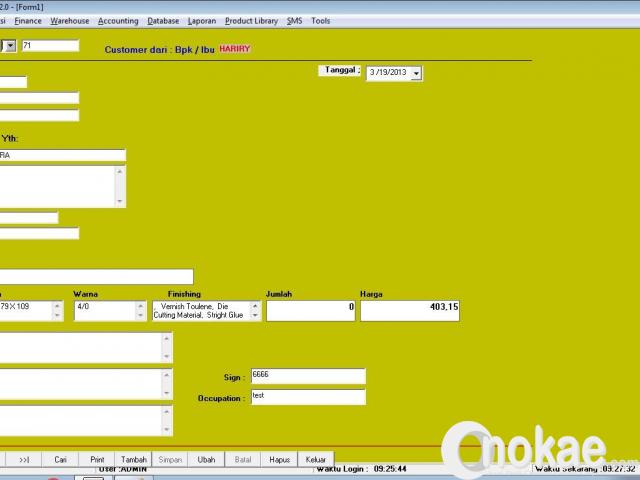Open the Finance menu

(28, 20)
